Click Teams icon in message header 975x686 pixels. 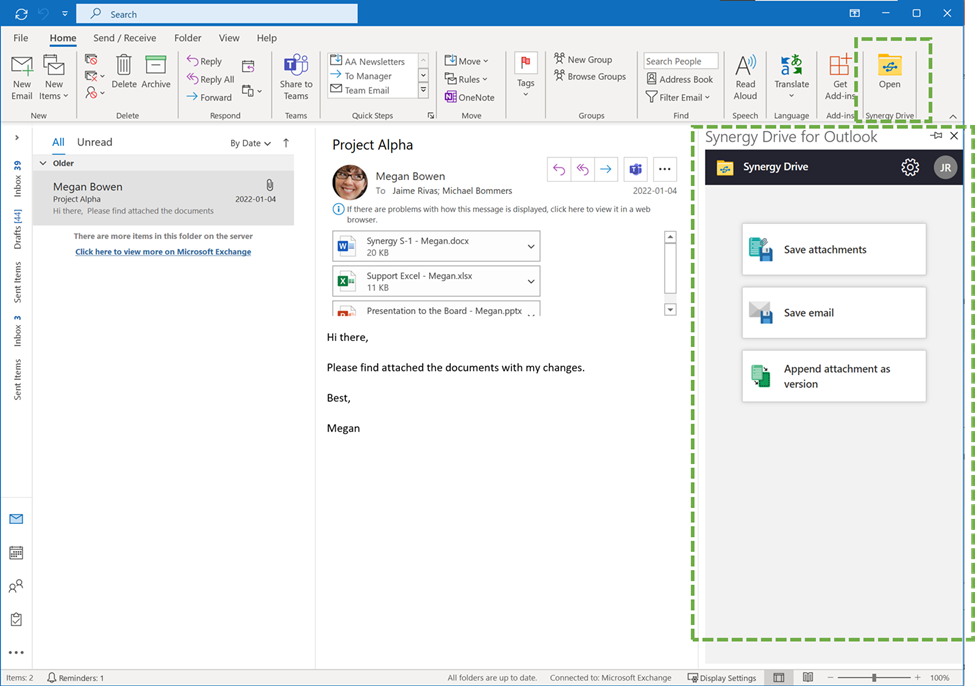pos(635,169)
